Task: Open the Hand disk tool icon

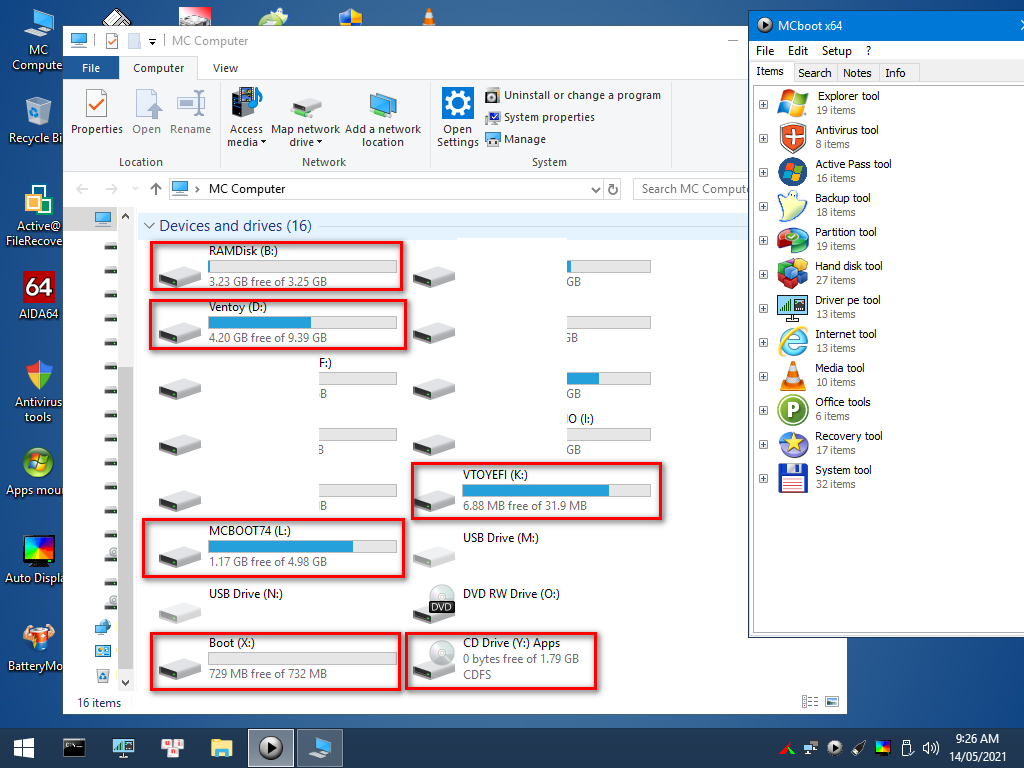Action: coord(793,273)
